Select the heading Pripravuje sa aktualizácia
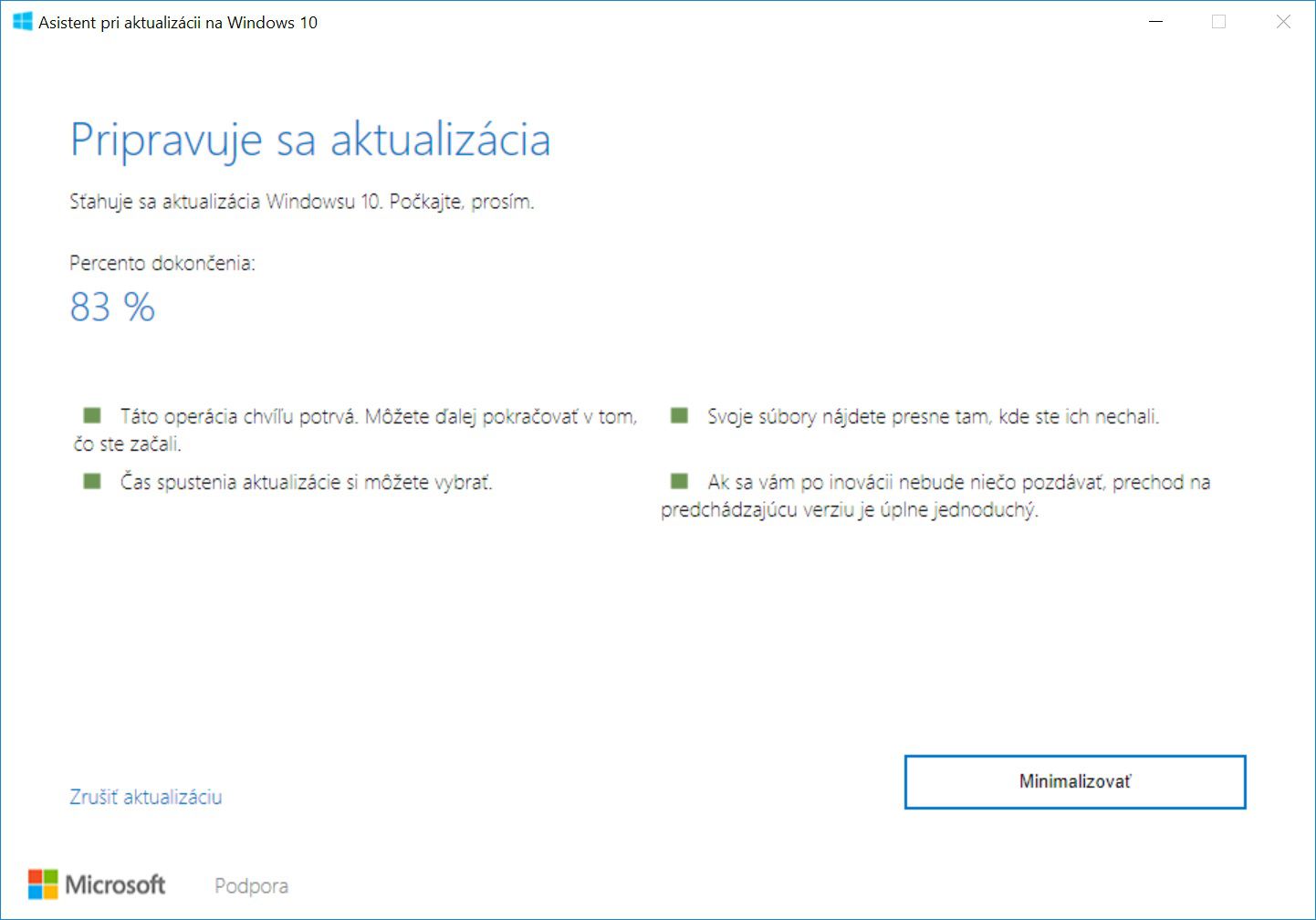This screenshot has width=1316, height=920. (310, 141)
